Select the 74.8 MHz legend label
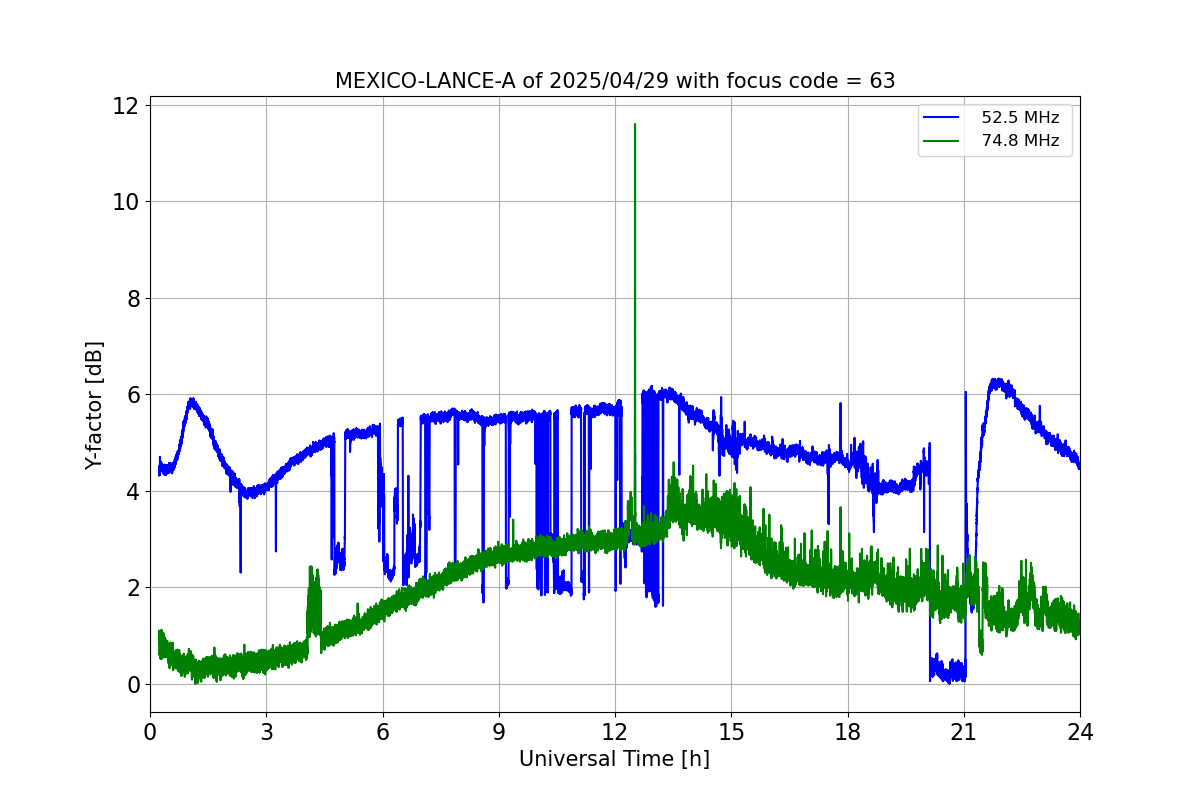 tap(1020, 141)
